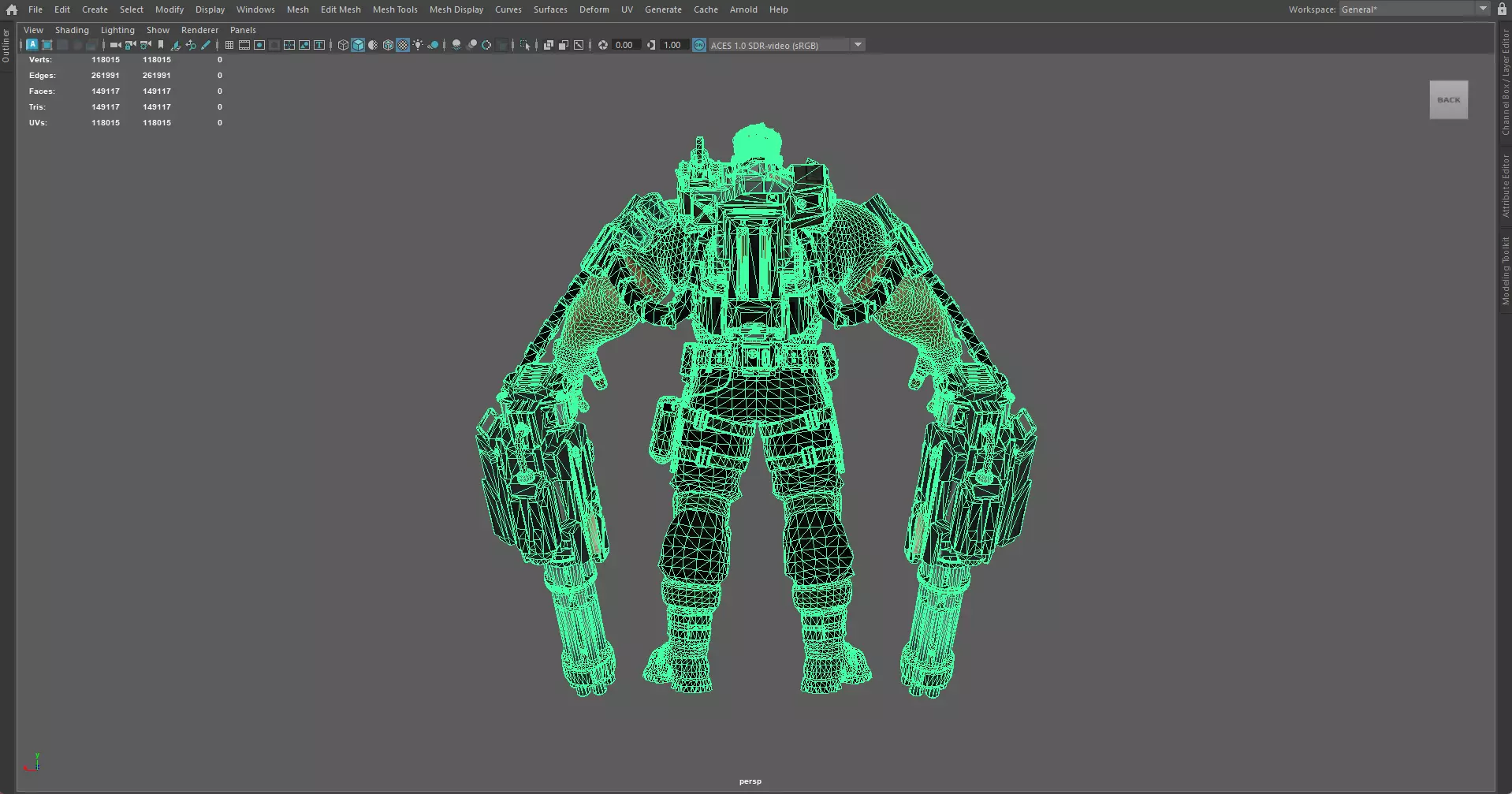This screenshot has width=1512, height=794.
Task: Click the gamma value field 1.00
Action: pyautogui.click(x=674, y=45)
